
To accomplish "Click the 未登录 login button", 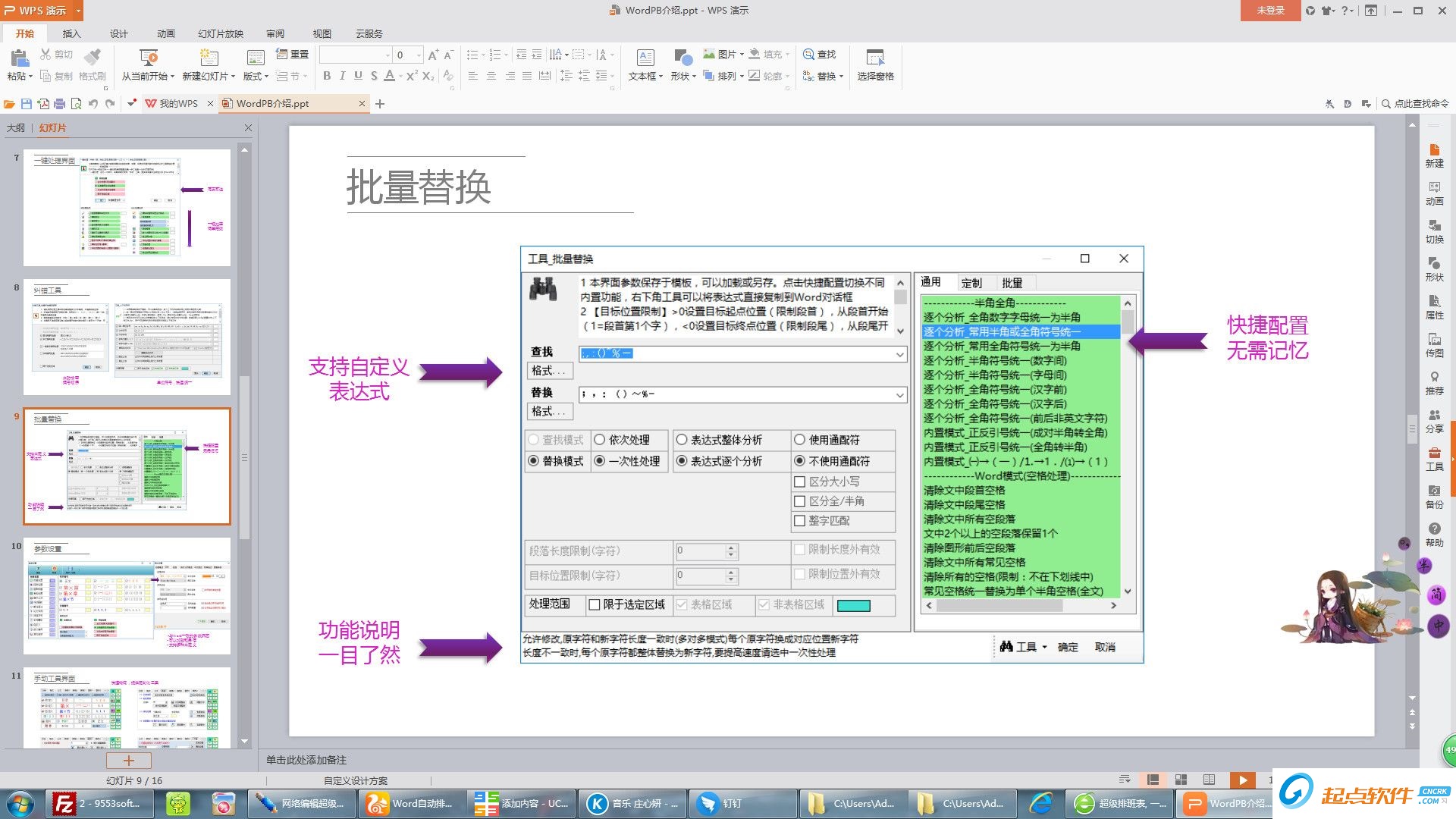I will [x=1270, y=11].
